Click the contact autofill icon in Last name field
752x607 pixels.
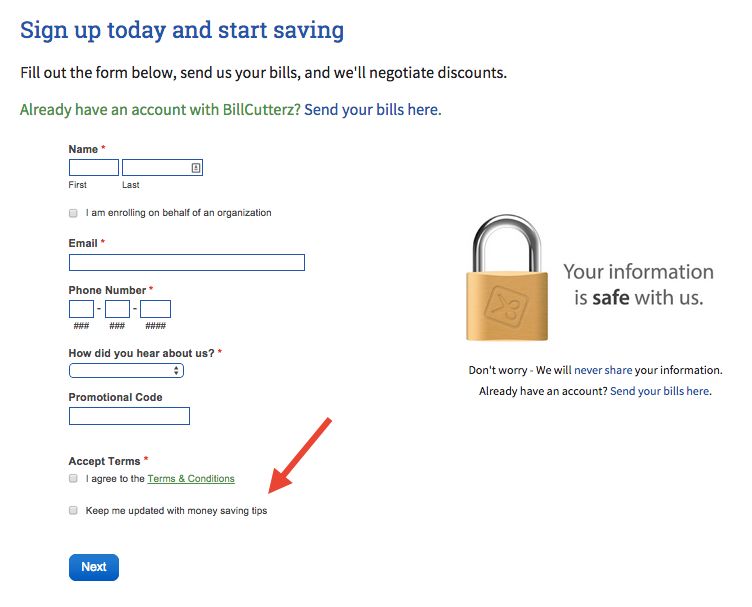(196, 168)
